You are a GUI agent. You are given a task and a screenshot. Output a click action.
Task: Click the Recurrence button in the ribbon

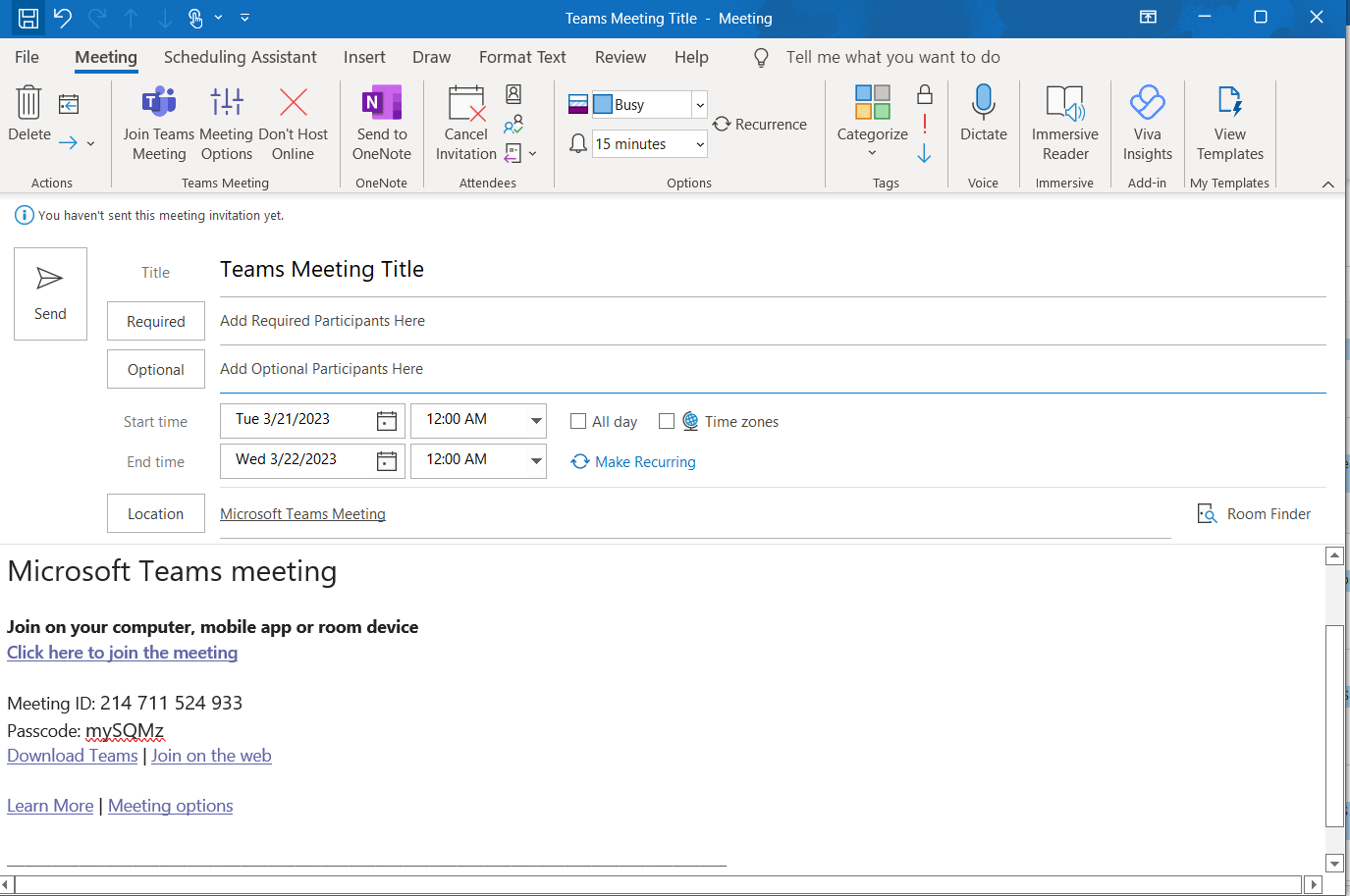(x=760, y=125)
